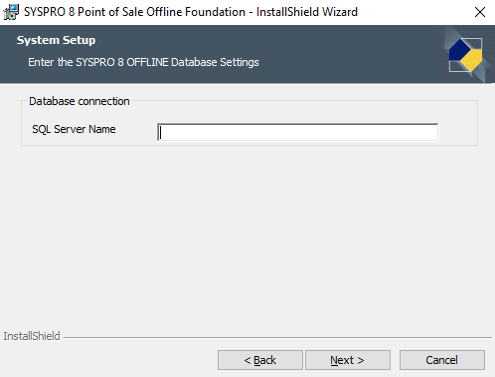Proceed with the Next > button
Viewport: 495px width, 377px height.
(x=348, y=360)
